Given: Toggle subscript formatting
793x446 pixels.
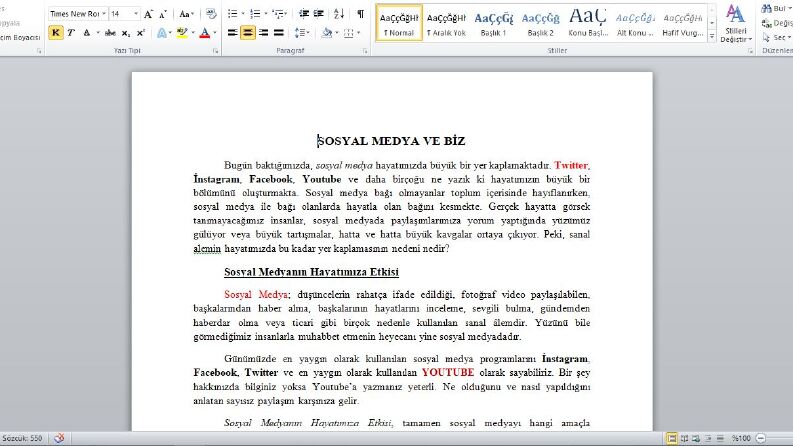Looking at the screenshot, I should (126, 33).
